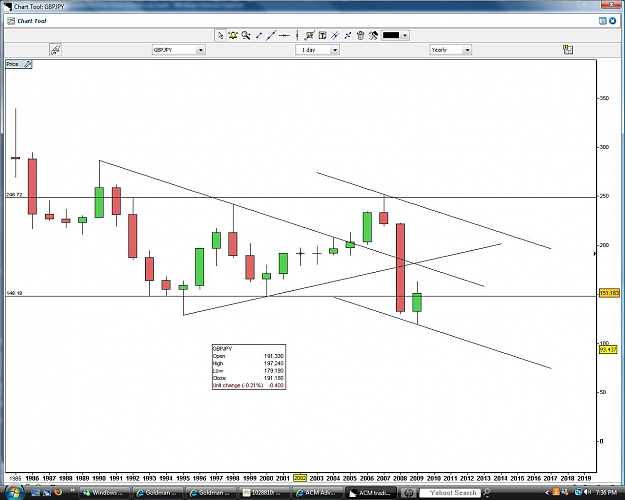Switch to the ACM Adv... taskbar window
Image resolution: width=625 pixels, height=500 pixels.
click(x=317, y=493)
